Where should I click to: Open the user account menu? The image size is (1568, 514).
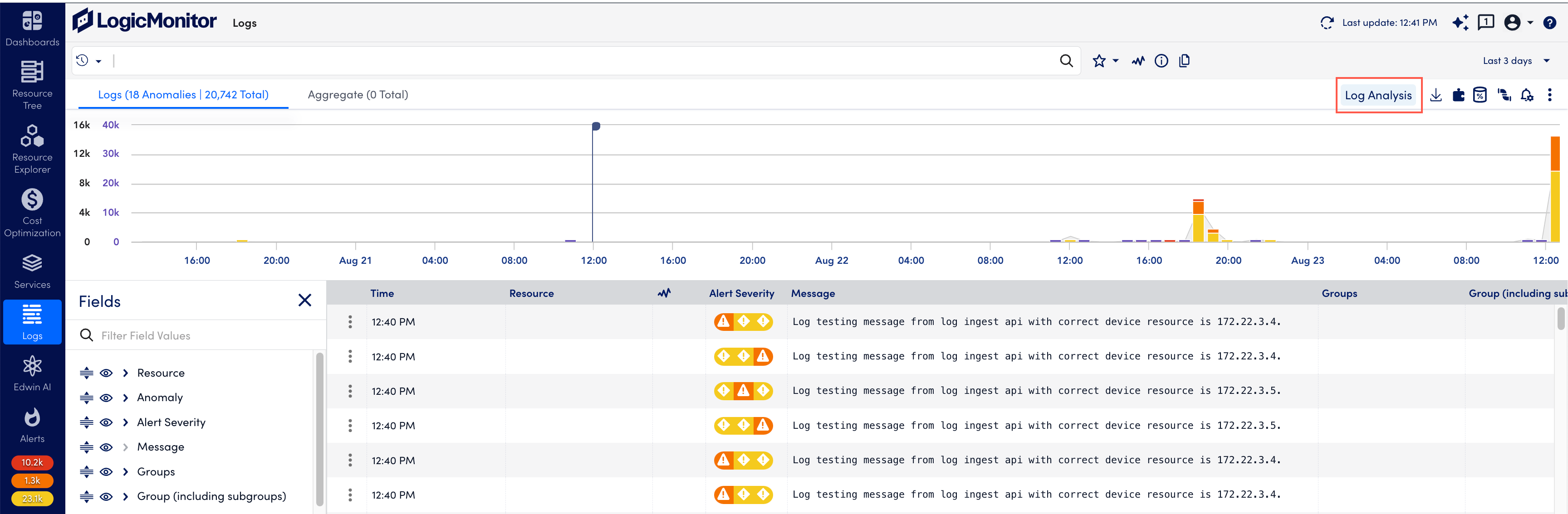1519,23
